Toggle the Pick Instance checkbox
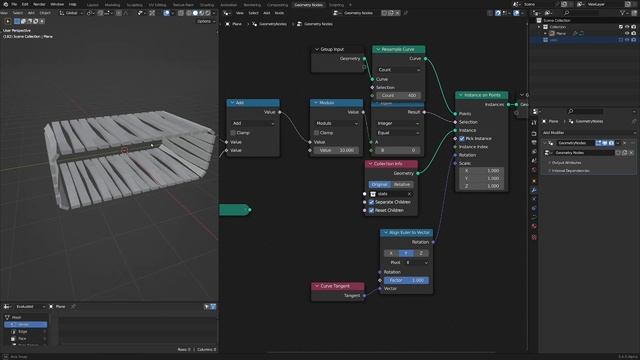This screenshot has width=640, height=360. point(462,139)
